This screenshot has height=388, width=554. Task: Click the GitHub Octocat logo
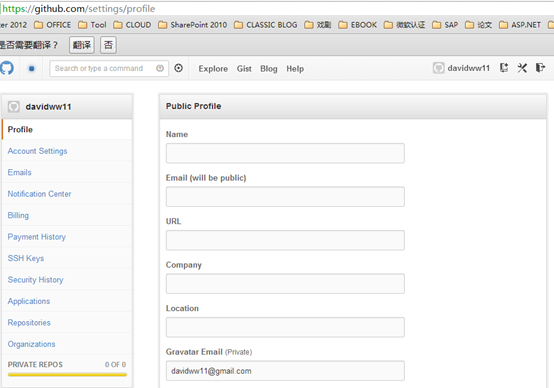(x=6, y=68)
